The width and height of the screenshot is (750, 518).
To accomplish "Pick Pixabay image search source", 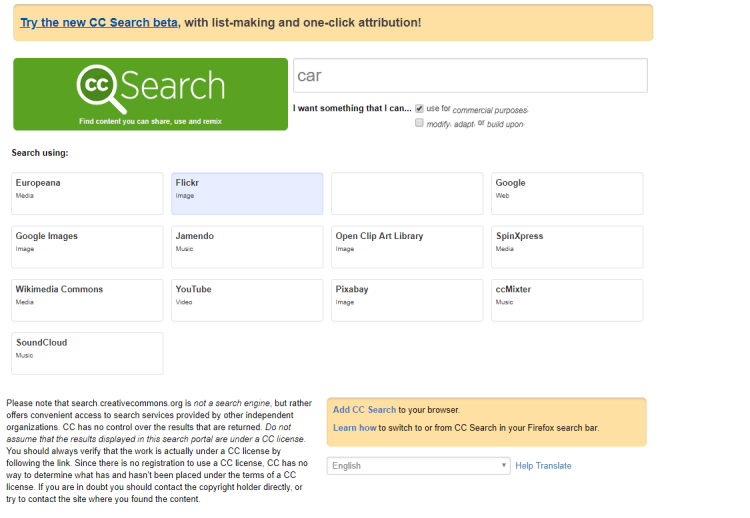I will click(407, 299).
